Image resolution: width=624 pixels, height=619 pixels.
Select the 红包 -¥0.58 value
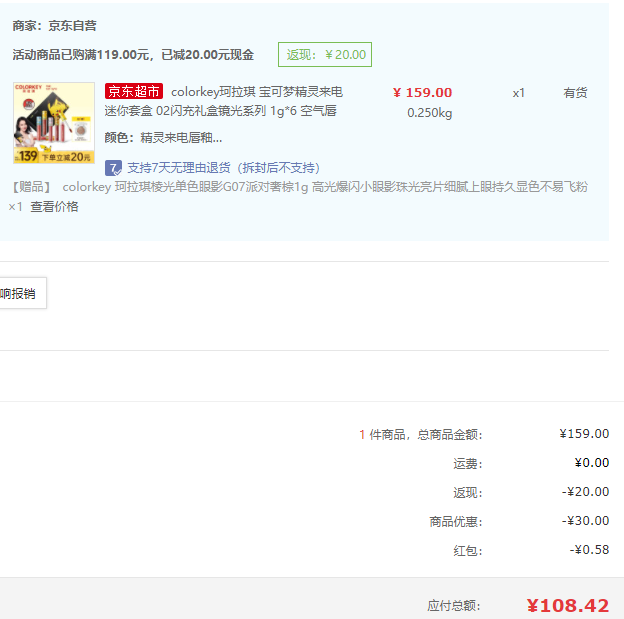589,550
